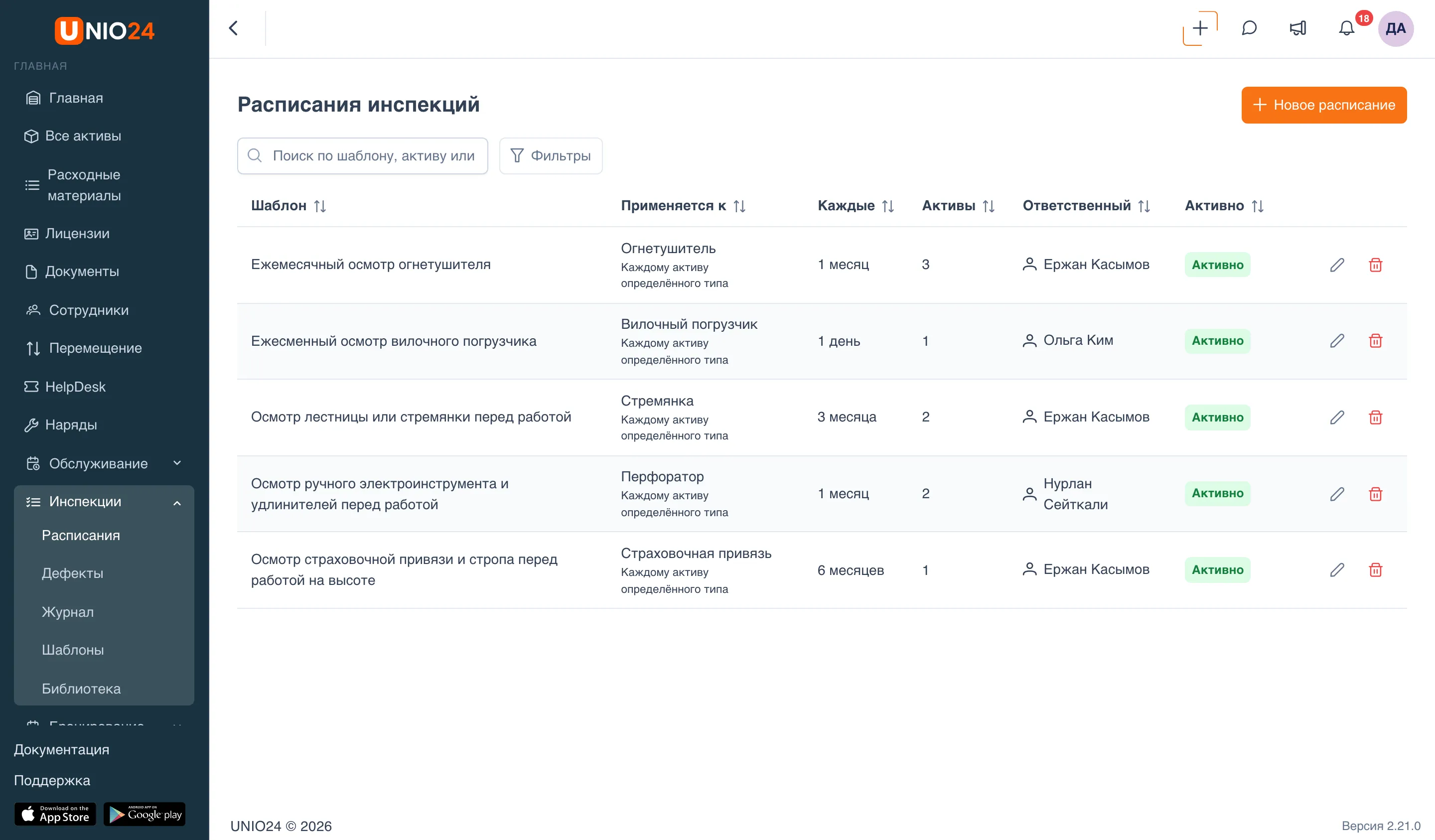Viewport: 1435px width, 840px height.
Task: Edit the Осмотр лестницы или стремянки schedule
Action: pyautogui.click(x=1337, y=418)
